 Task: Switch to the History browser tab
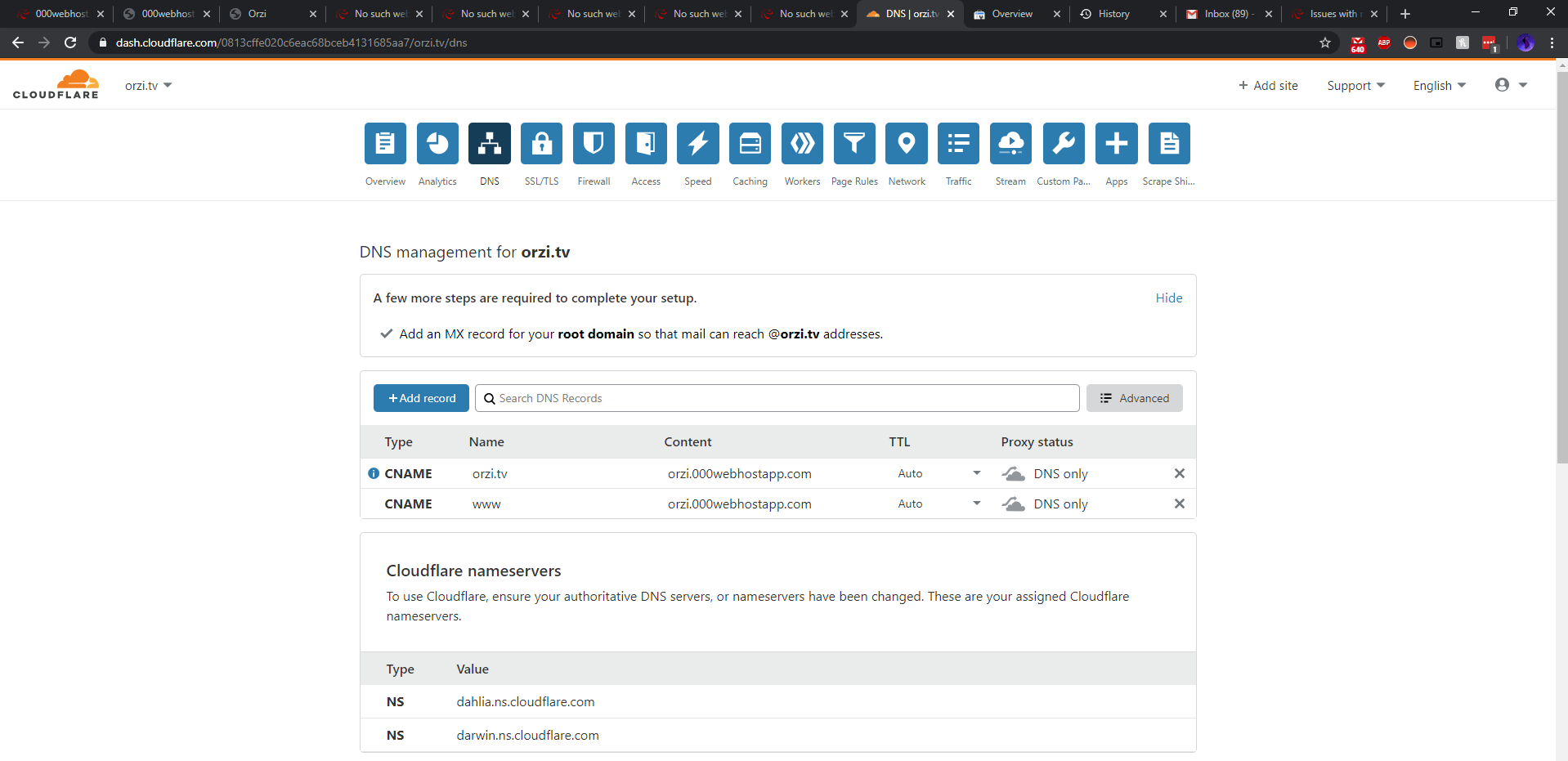point(1122,14)
